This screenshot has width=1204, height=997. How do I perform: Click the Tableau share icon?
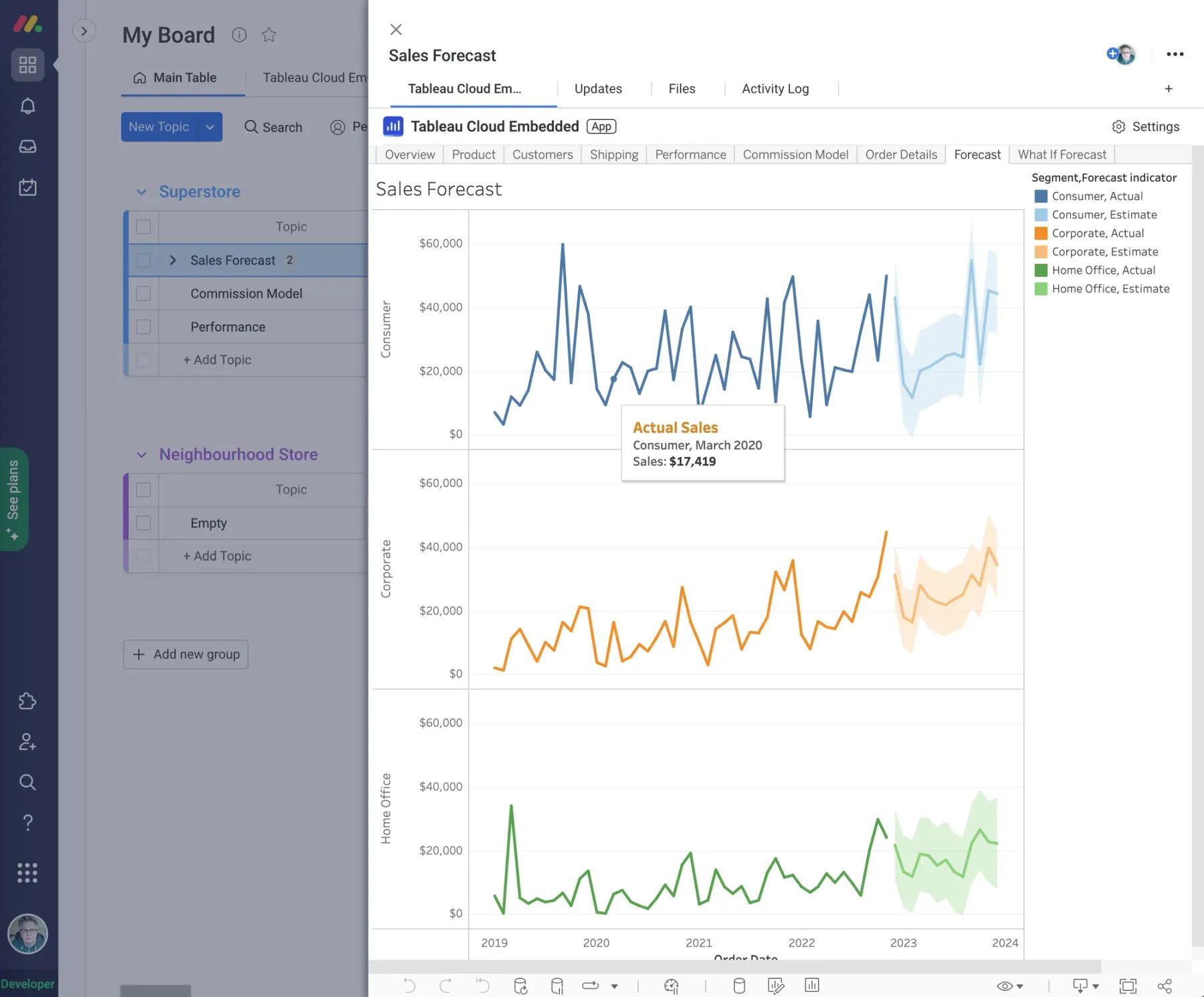pyautogui.click(x=1165, y=986)
